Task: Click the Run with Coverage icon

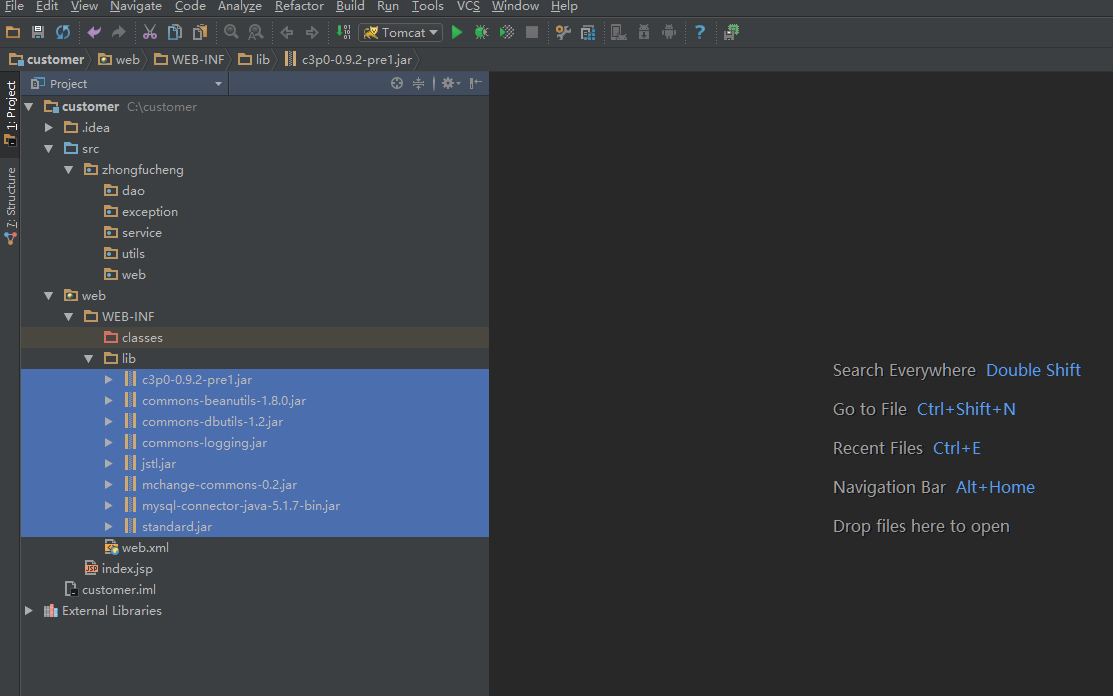Action: coord(507,33)
